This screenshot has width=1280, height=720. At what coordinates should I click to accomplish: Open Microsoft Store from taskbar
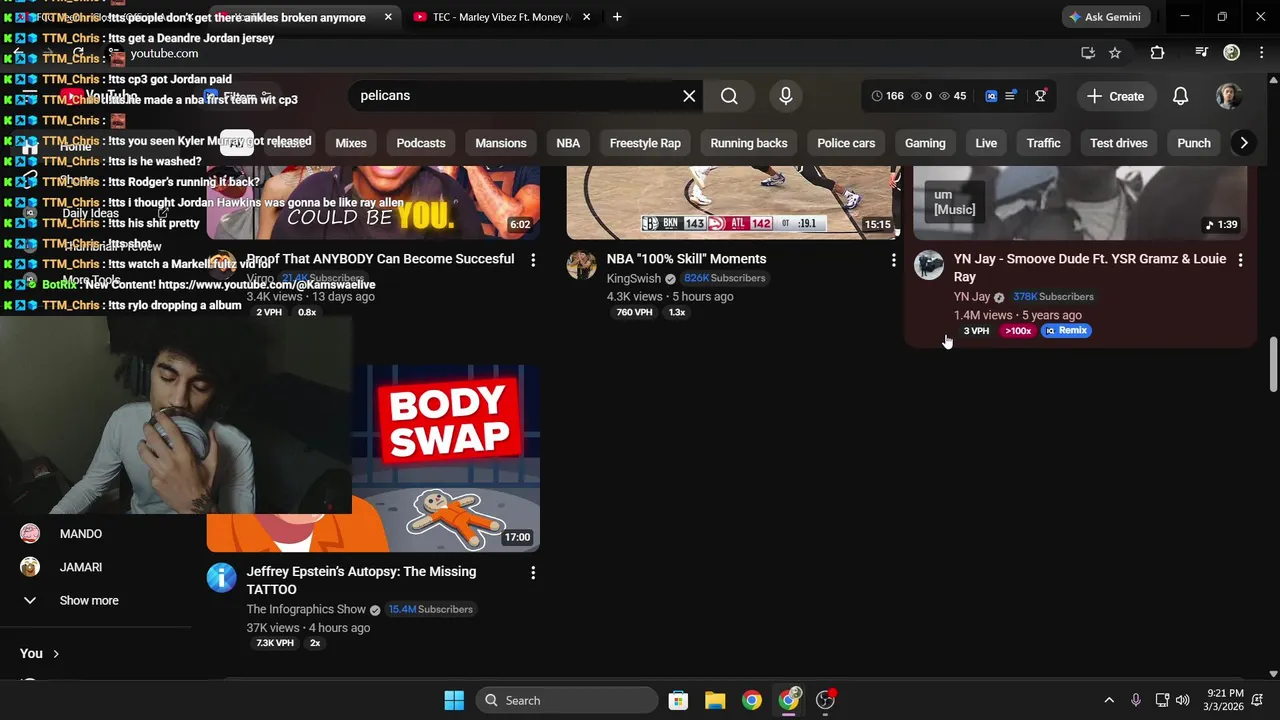tap(678, 700)
